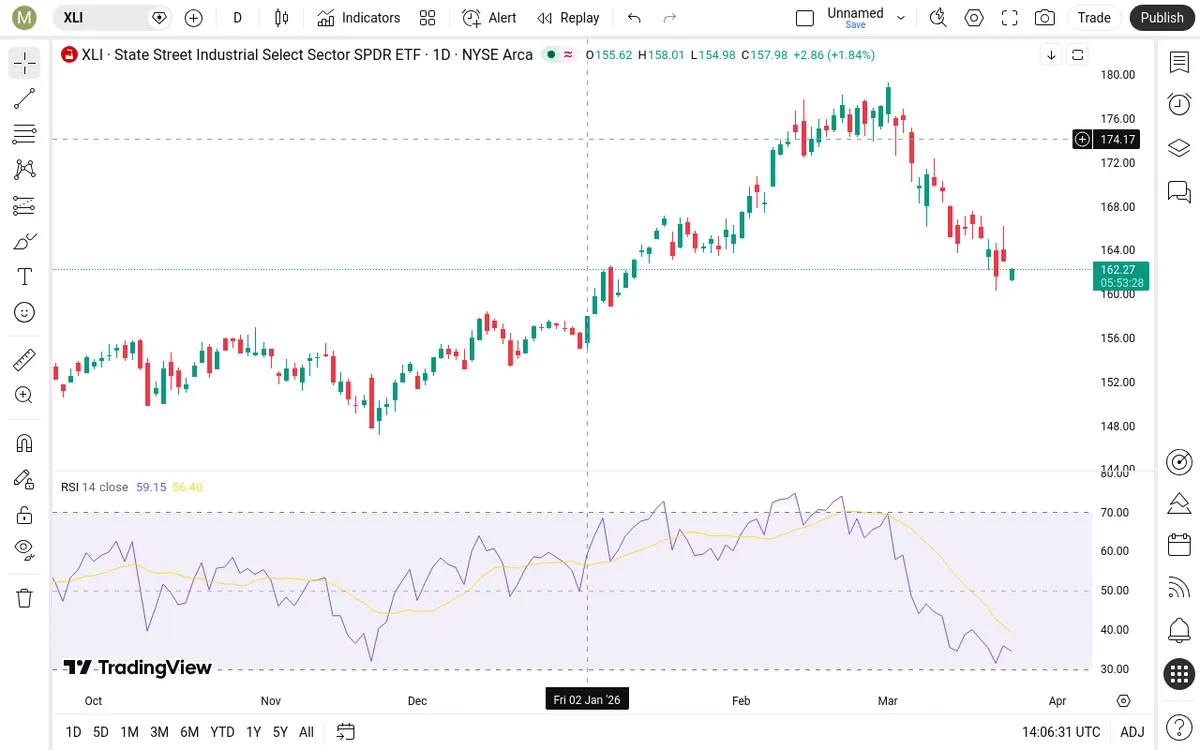Open notifications bell in right sidebar
Image resolution: width=1200 pixels, height=750 pixels.
1179,631
